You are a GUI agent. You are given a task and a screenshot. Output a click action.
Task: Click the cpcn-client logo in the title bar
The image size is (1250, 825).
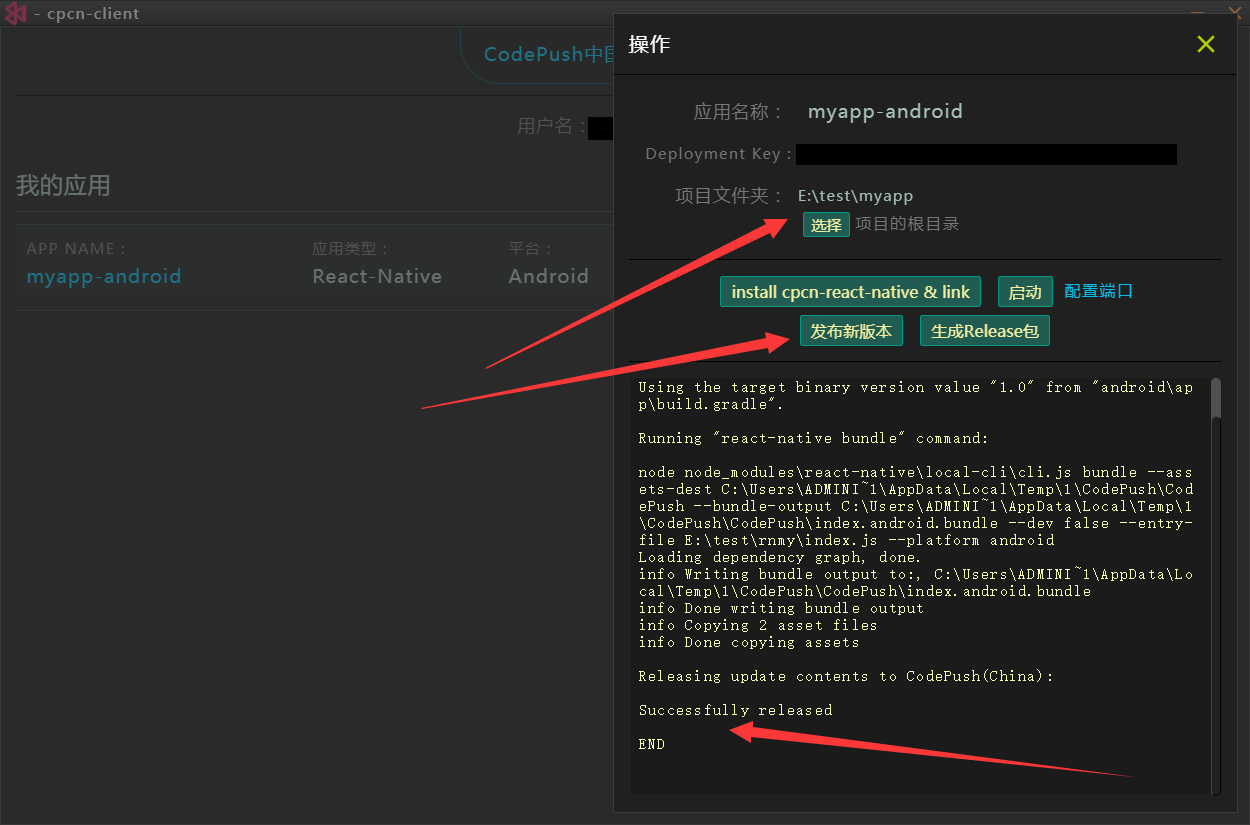[16, 13]
